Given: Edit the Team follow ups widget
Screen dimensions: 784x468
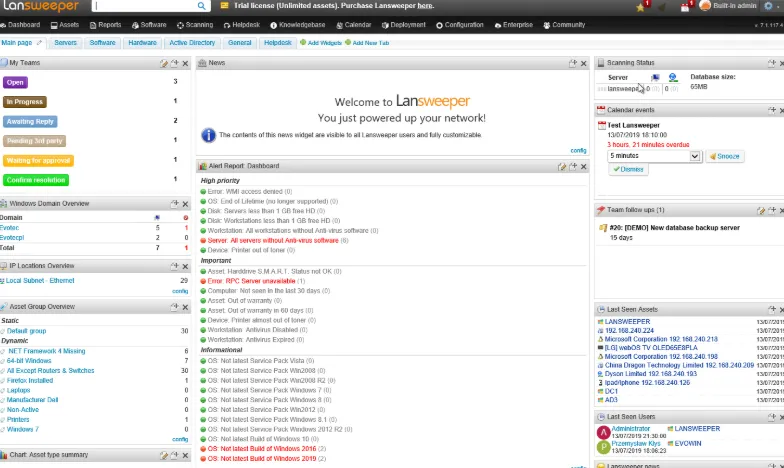Looking at the screenshot, I should tap(760, 210).
